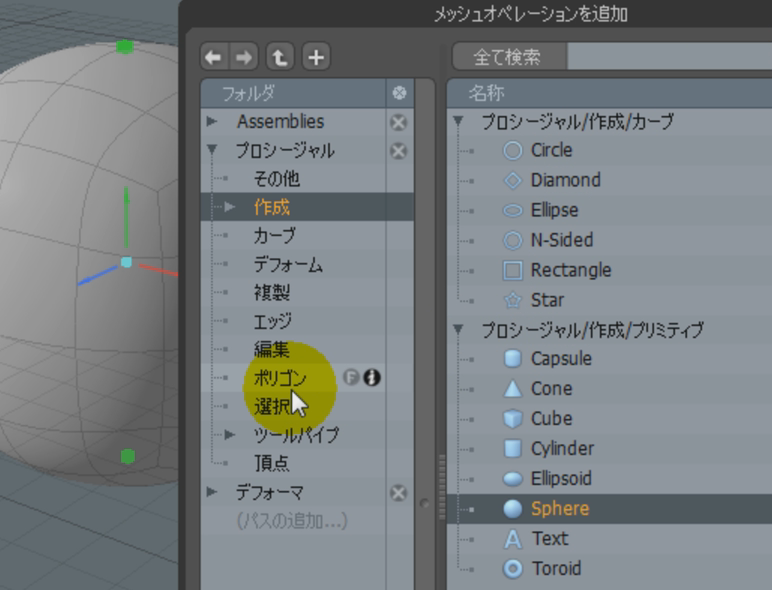The width and height of the screenshot is (772, 590).
Task: Select the Star curve icon
Action: pos(513,300)
